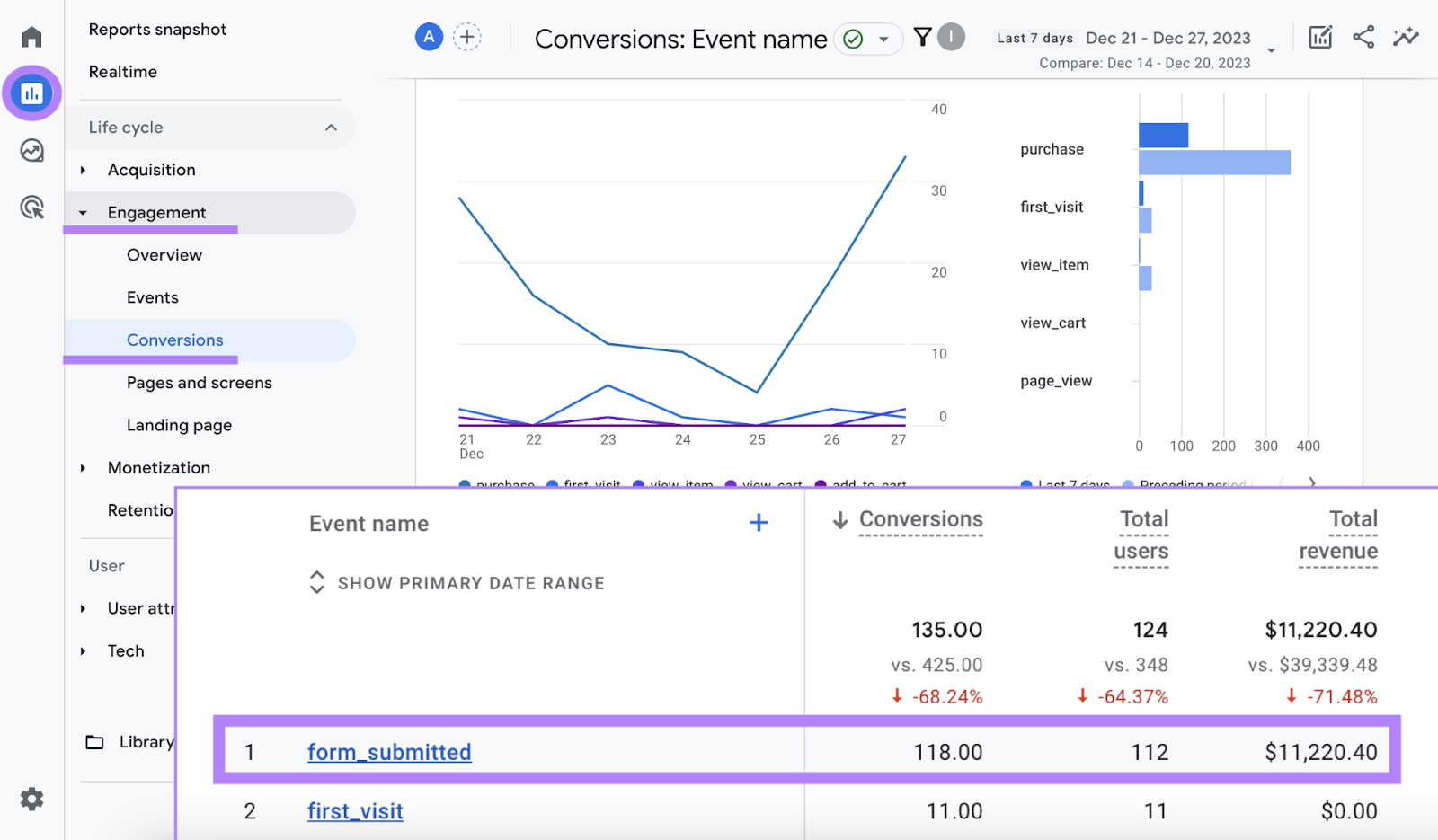Click the Add filter funnel icon
This screenshot has width=1438, height=840.
click(x=922, y=37)
